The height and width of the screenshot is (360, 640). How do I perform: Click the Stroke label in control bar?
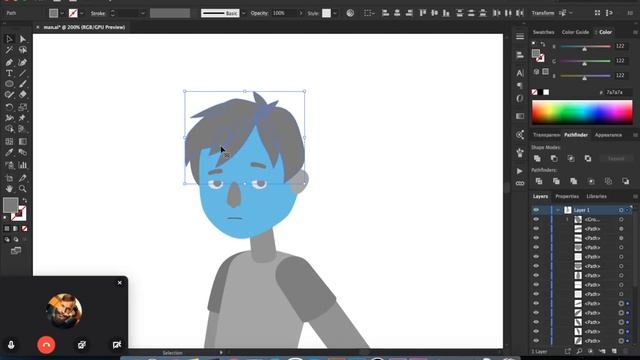point(98,13)
